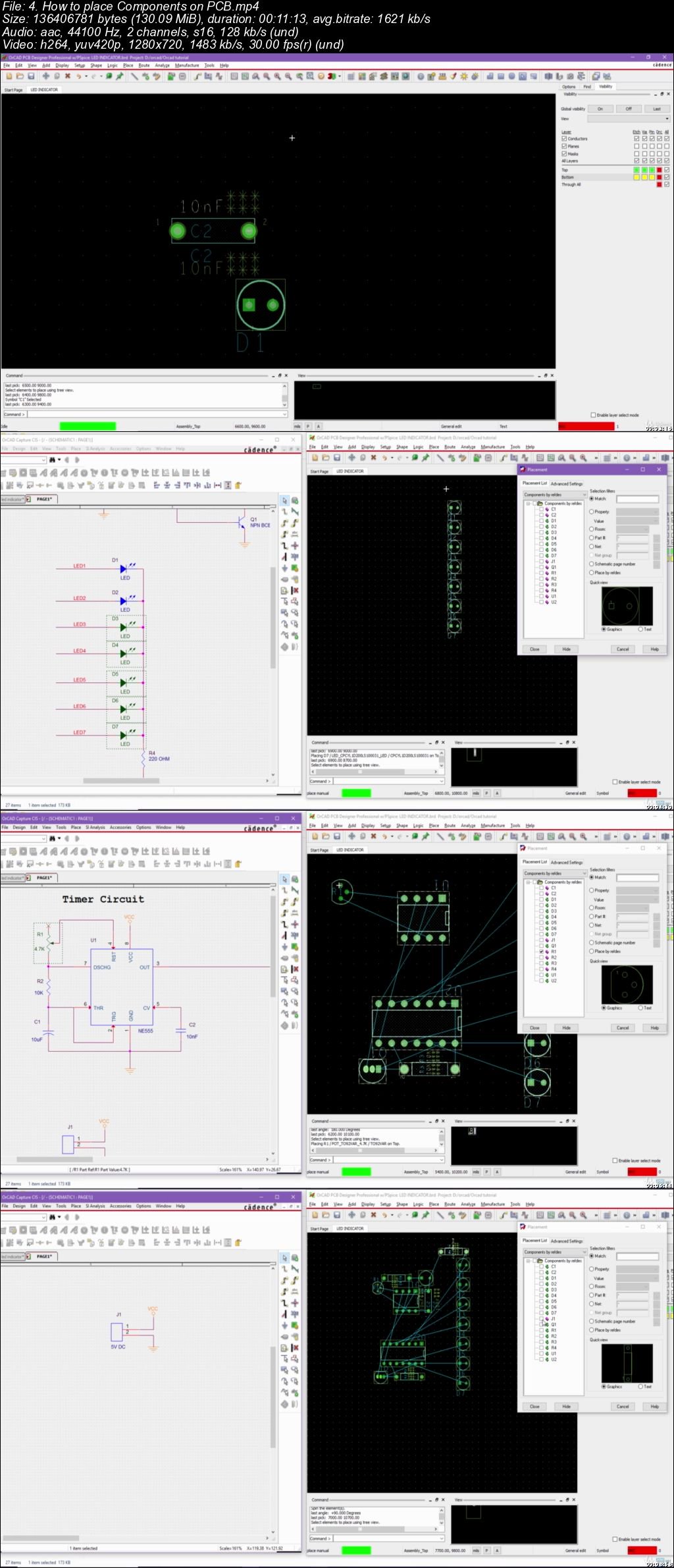Select the Add Connect line icon in the top frame toolbar

134,76
